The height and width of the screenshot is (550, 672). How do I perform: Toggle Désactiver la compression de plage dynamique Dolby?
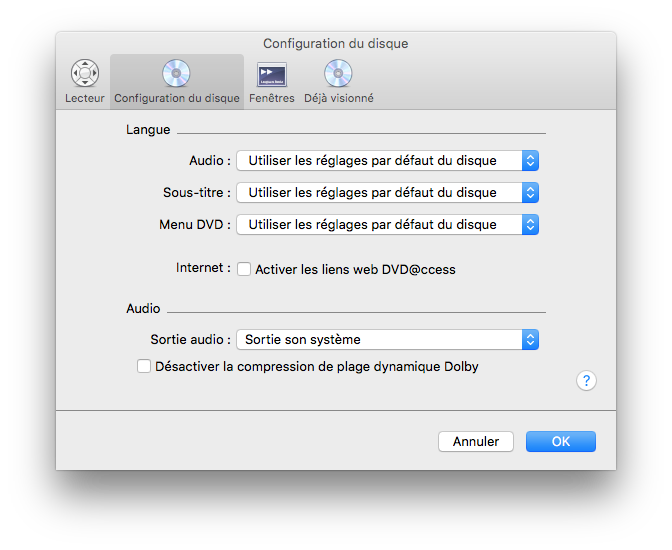click(144, 367)
